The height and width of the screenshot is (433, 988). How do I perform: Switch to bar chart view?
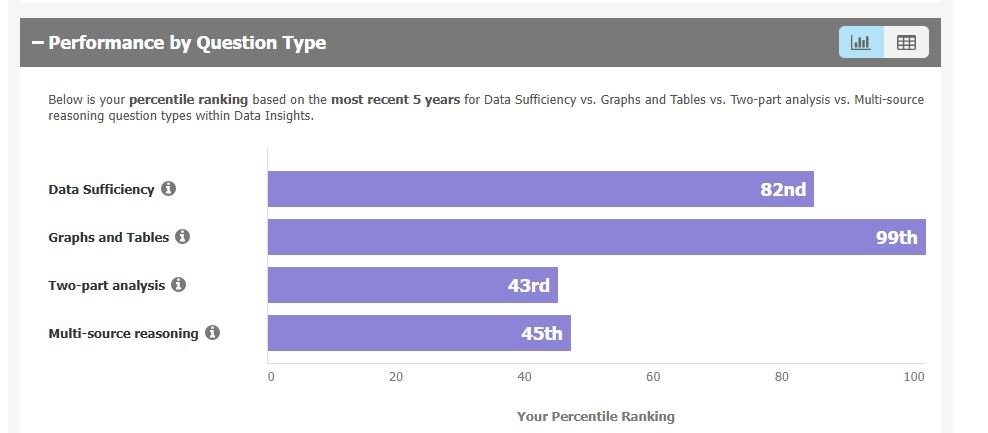pos(860,42)
